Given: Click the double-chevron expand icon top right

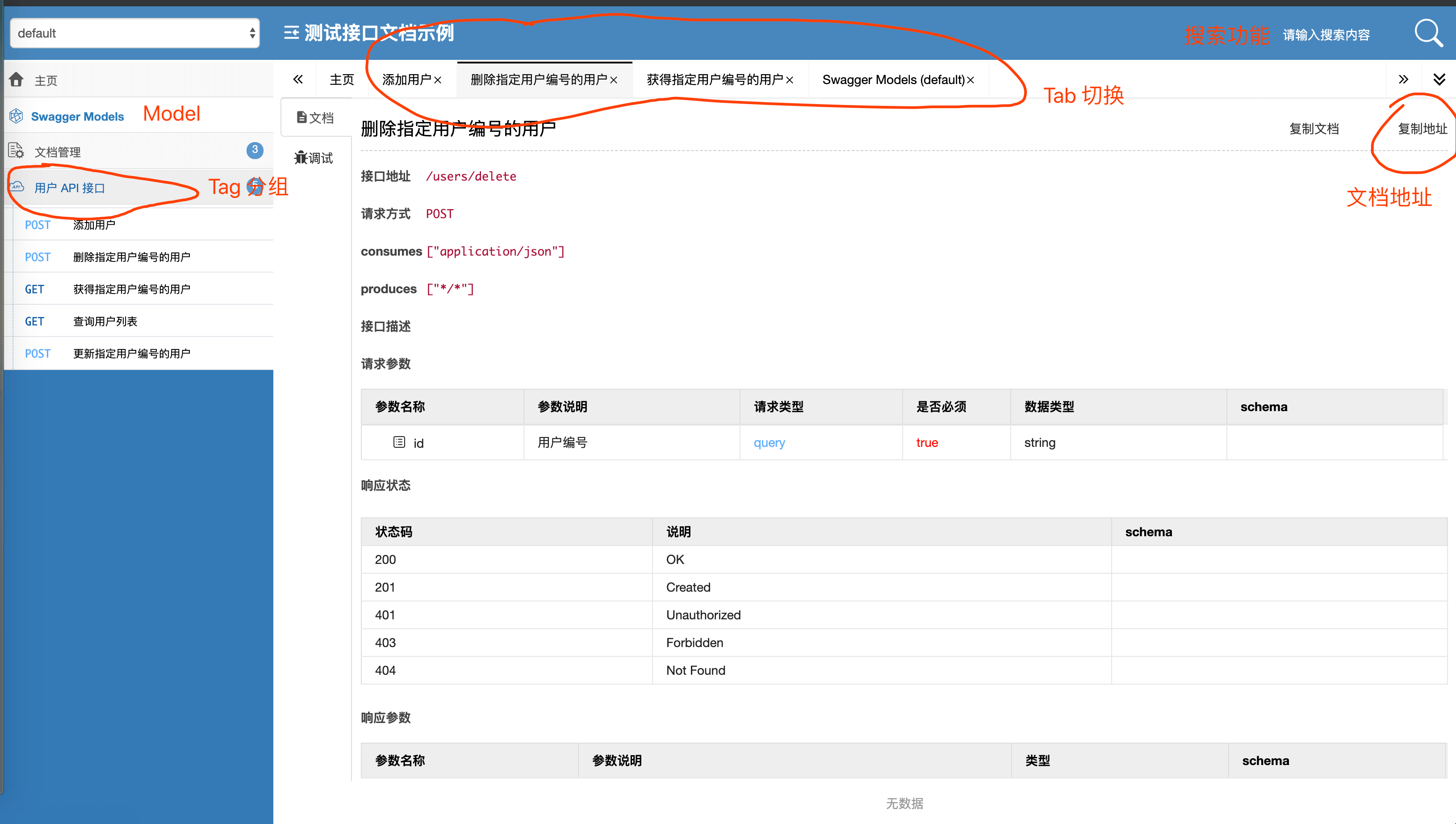Looking at the screenshot, I should [1439, 80].
